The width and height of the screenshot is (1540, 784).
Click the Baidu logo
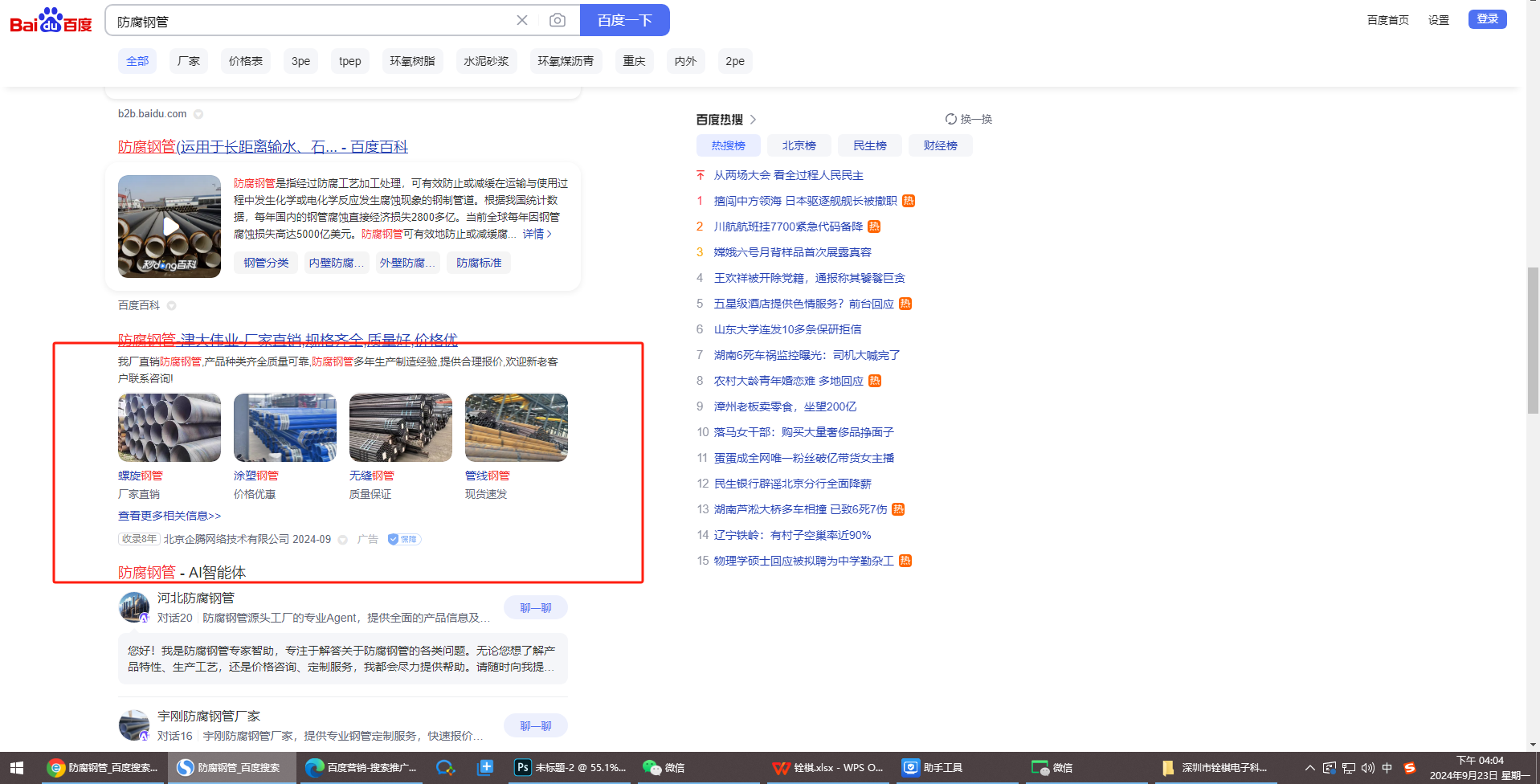click(x=51, y=21)
